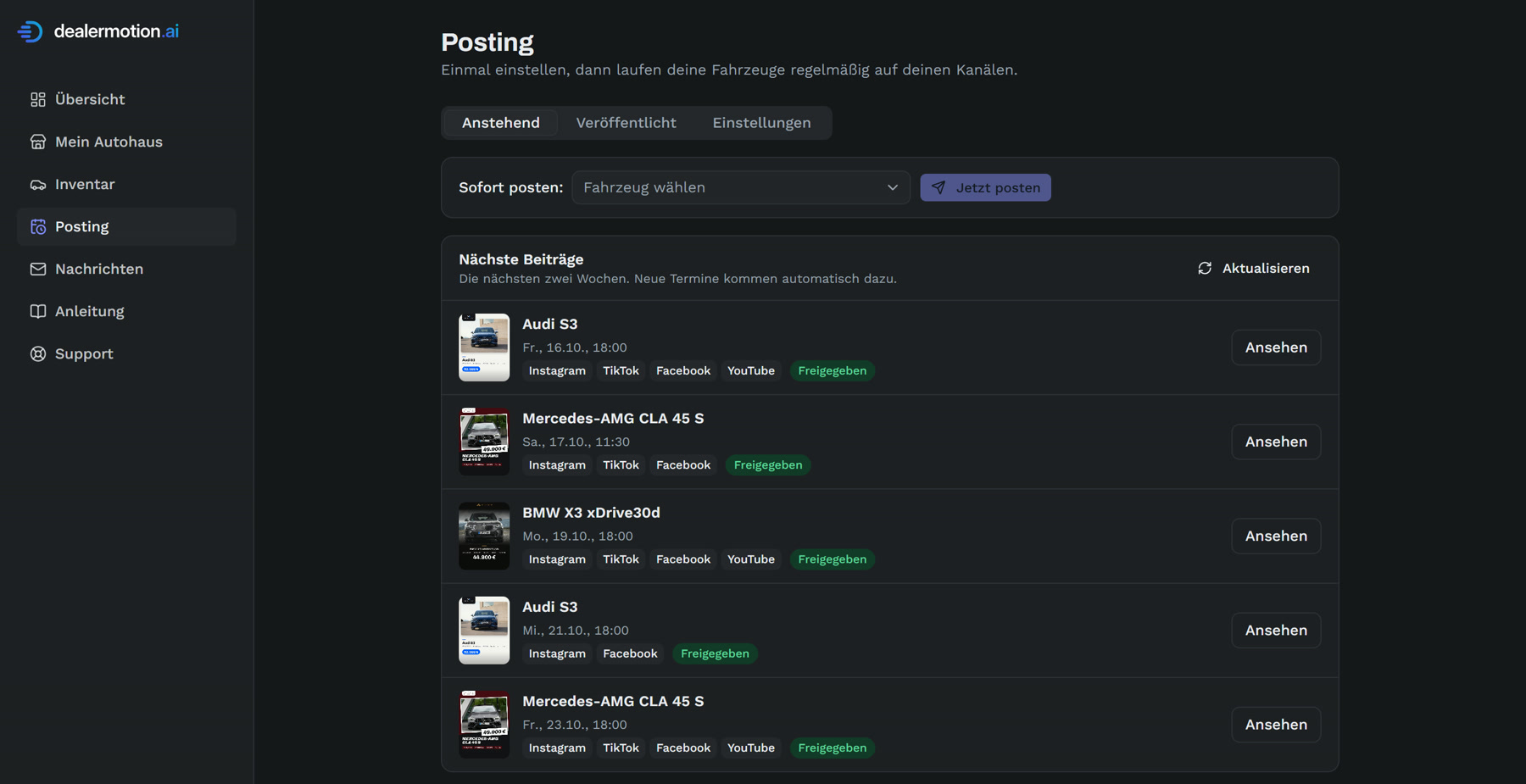Open the Übersicht grid icon
Screen dimensions: 1526x784
(38, 99)
